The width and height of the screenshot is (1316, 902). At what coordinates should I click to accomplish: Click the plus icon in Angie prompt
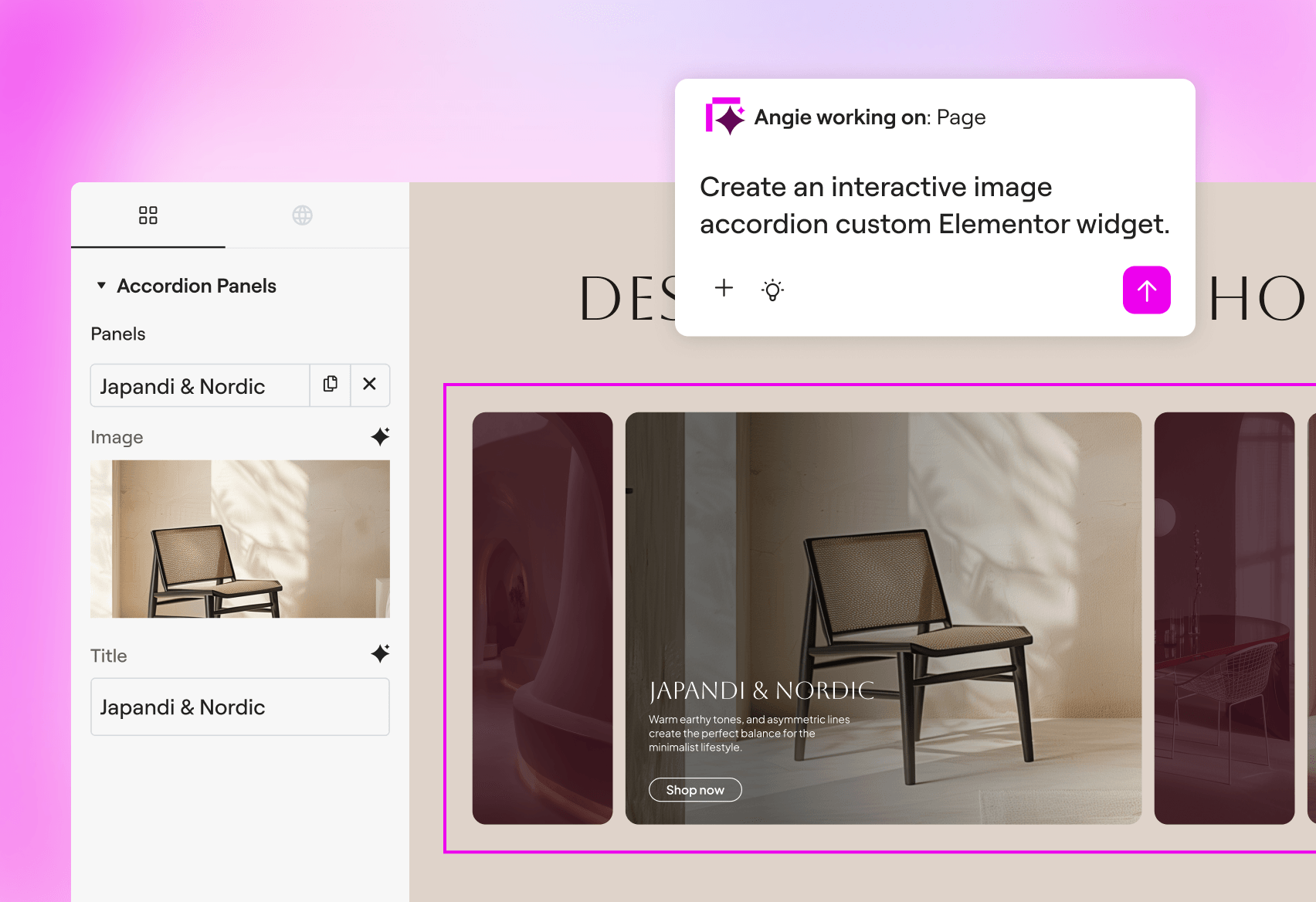[x=724, y=289]
